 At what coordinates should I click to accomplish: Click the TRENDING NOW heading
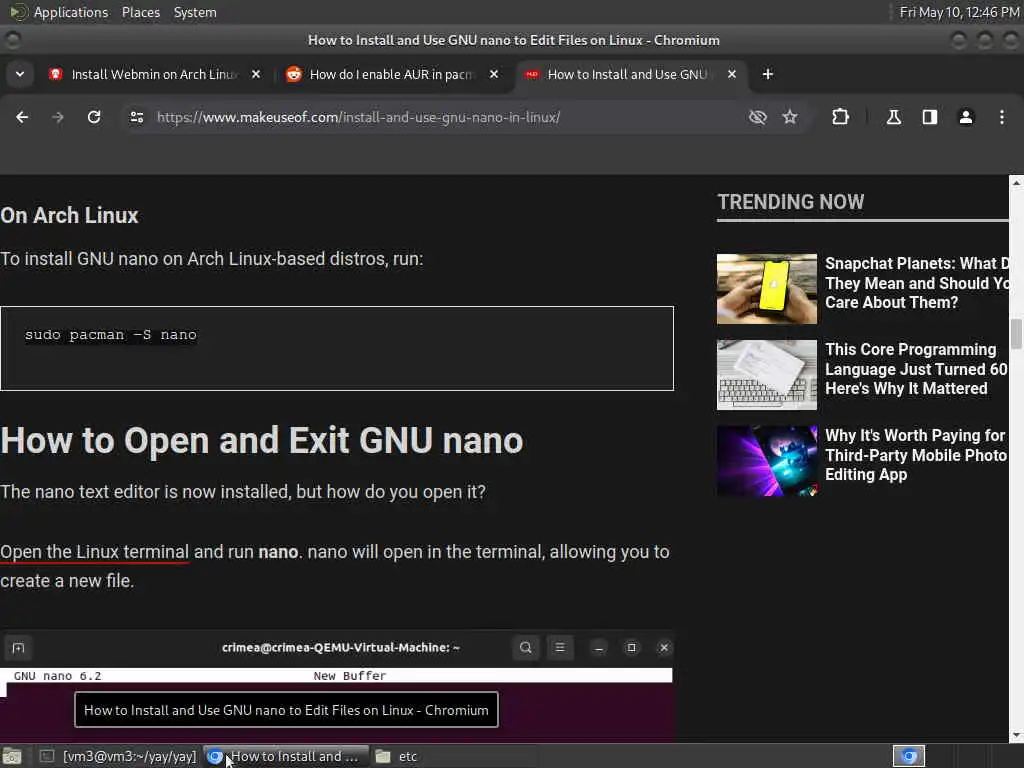click(791, 202)
